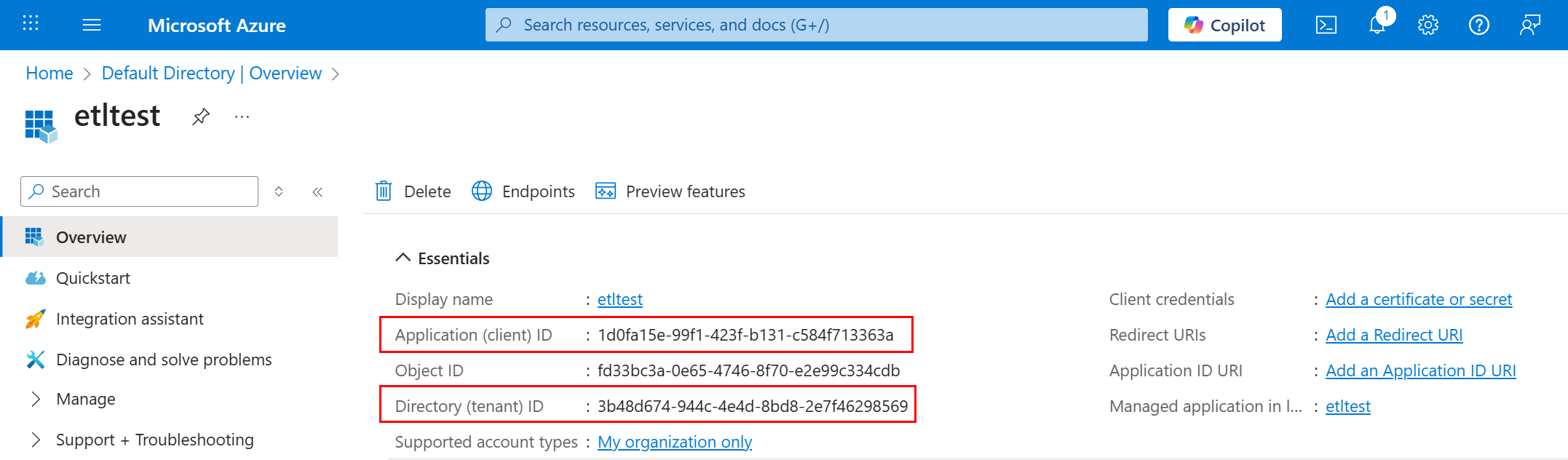The height and width of the screenshot is (460, 1568).
Task: Click the magnifier icon in the sidebar Search box
Action: click(36, 191)
